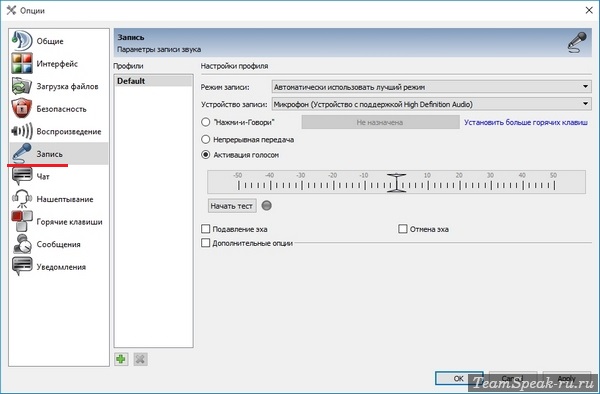Viewport: 600px width, 394px height.
Task: Click the Интерфейс colored squares icon
Action: pos(21,63)
